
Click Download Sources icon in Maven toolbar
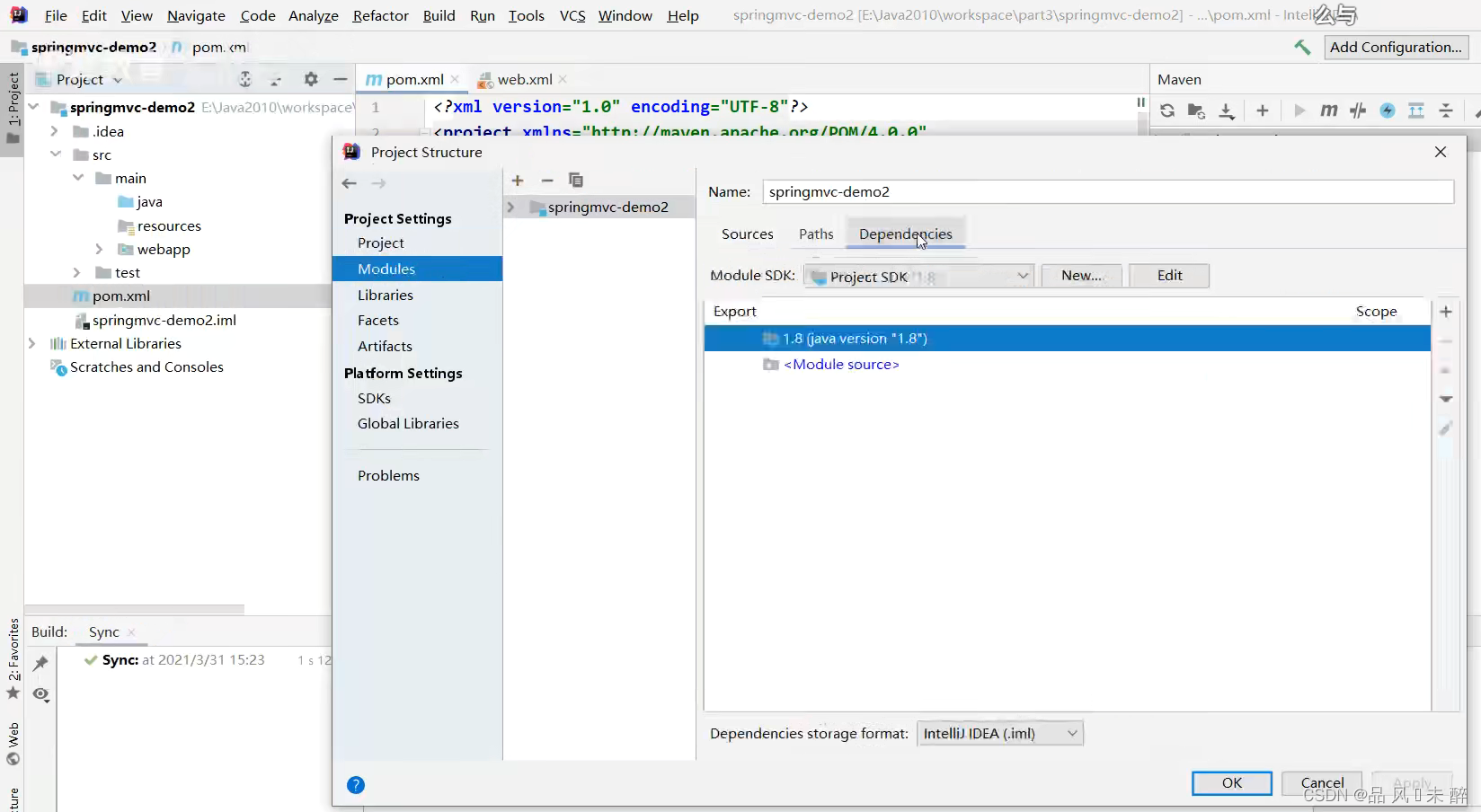(1227, 110)
